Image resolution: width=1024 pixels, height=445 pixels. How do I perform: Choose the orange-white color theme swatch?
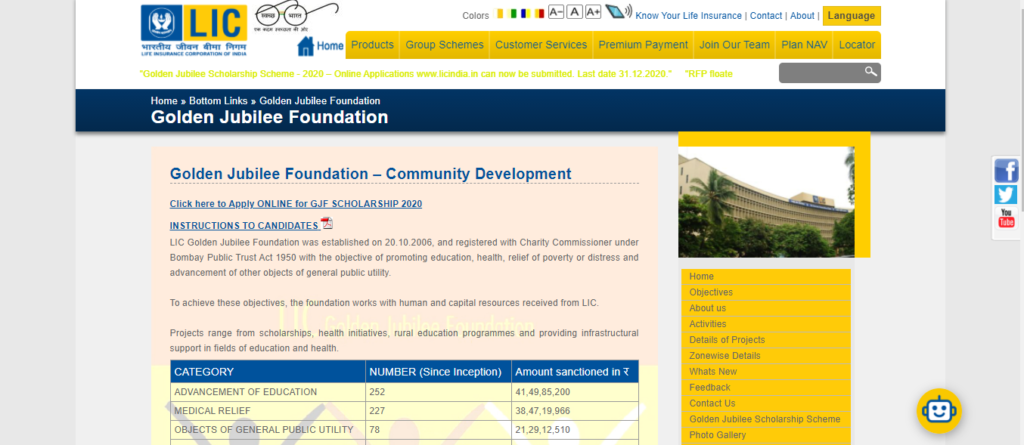[x=500, y=13]
